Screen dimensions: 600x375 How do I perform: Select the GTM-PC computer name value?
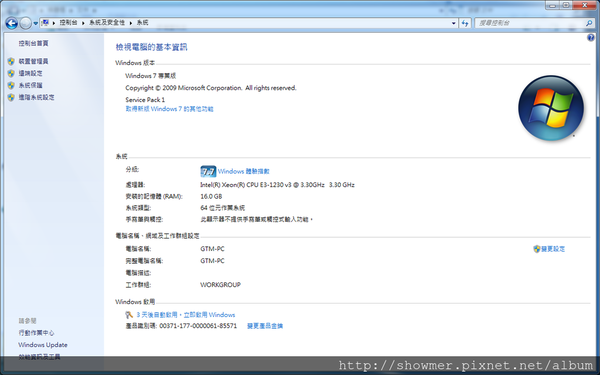click(x=212, y=249)
